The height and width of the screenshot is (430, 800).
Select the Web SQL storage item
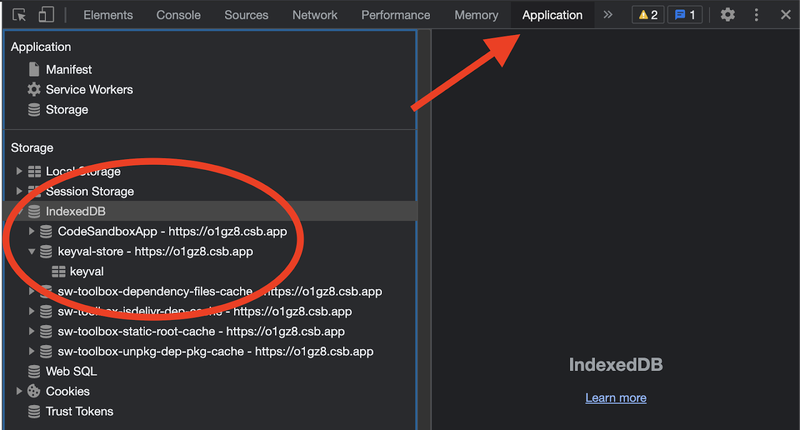(x=62, y=371)
